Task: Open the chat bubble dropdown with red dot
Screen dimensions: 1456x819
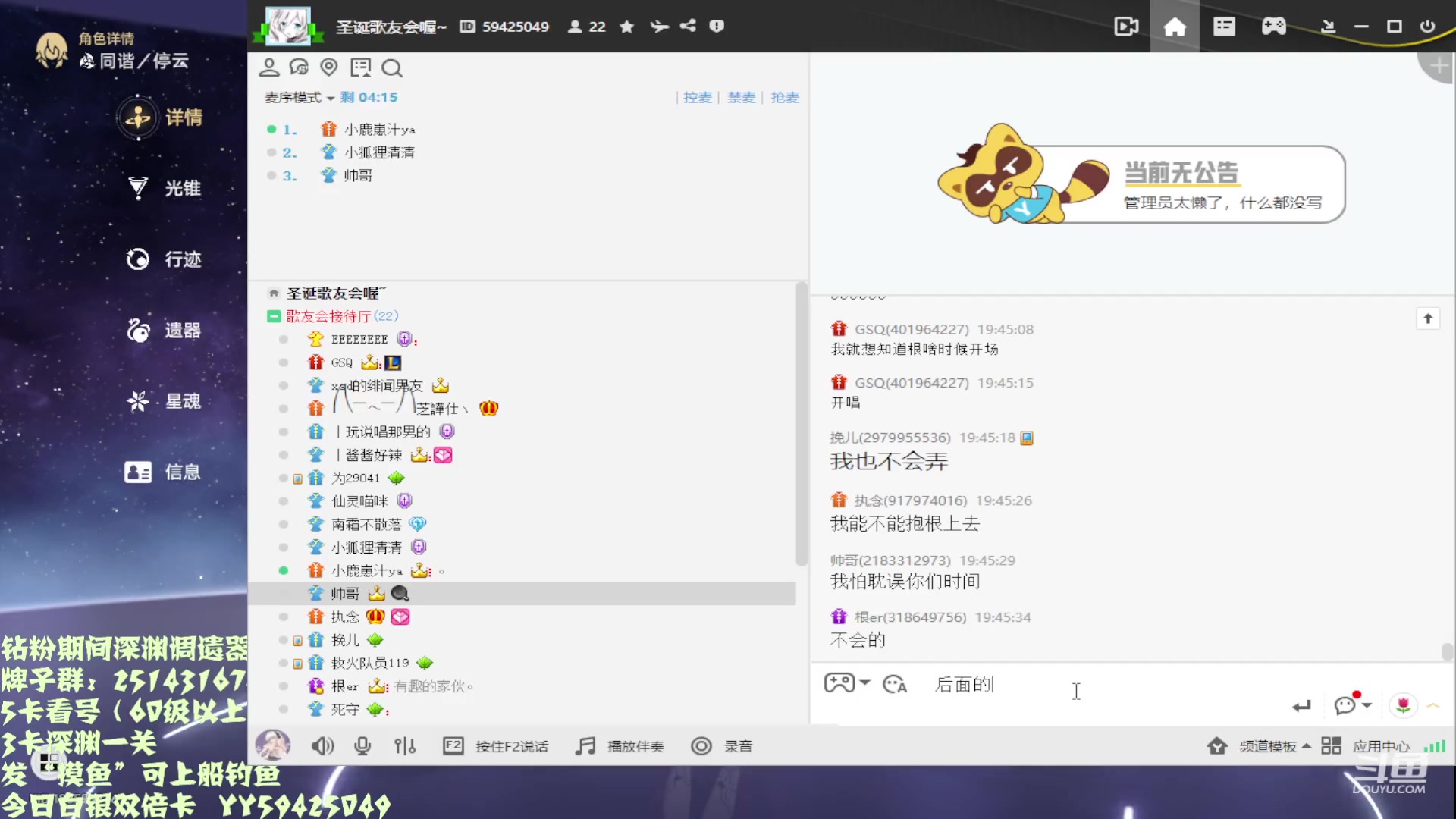Action: coord(1353,704)
